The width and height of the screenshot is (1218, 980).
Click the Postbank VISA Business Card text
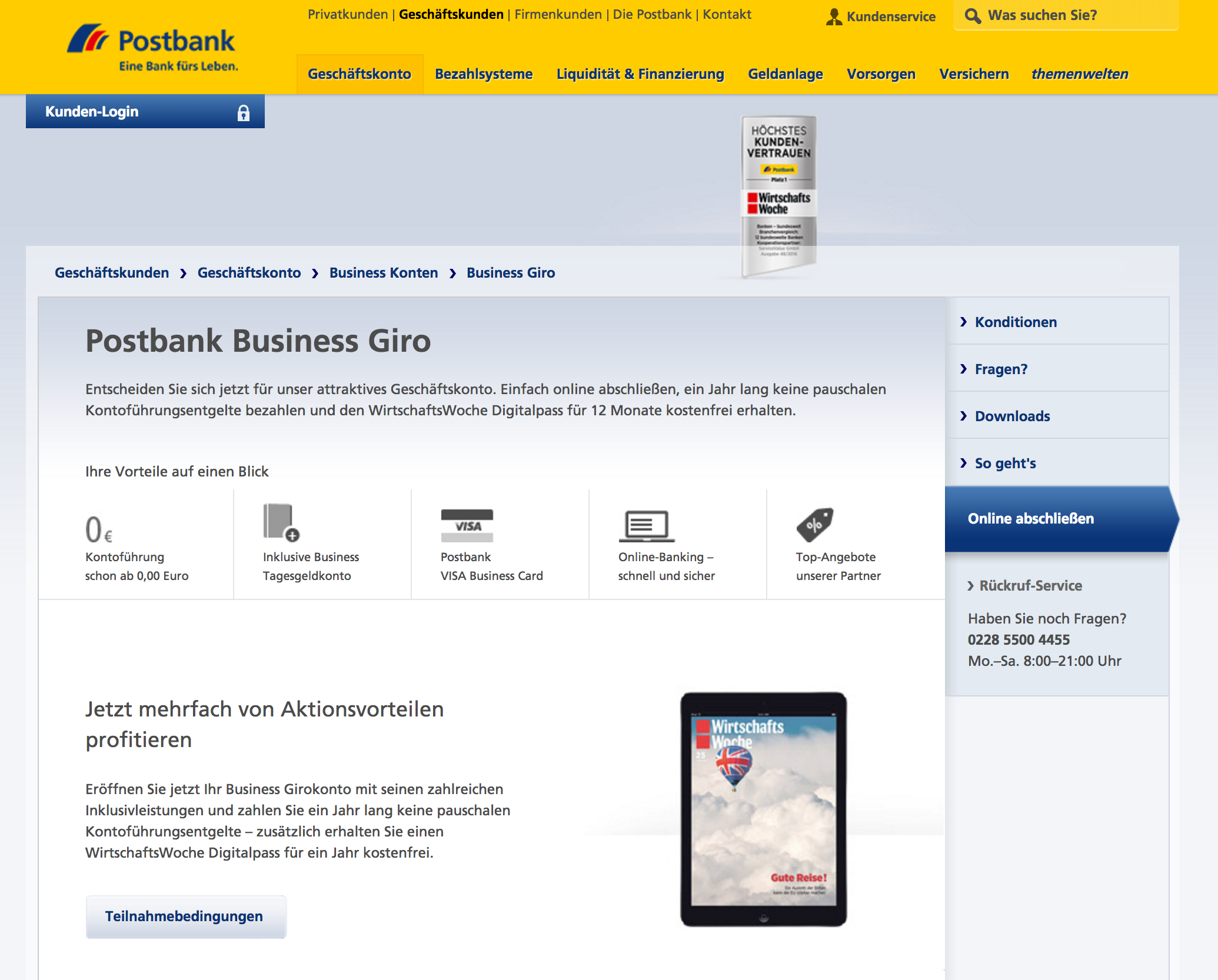(x=492, y=566)
